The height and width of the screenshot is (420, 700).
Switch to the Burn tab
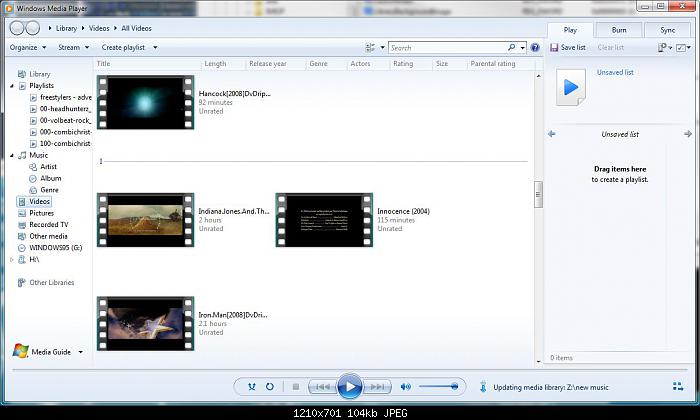pos(619,30)
